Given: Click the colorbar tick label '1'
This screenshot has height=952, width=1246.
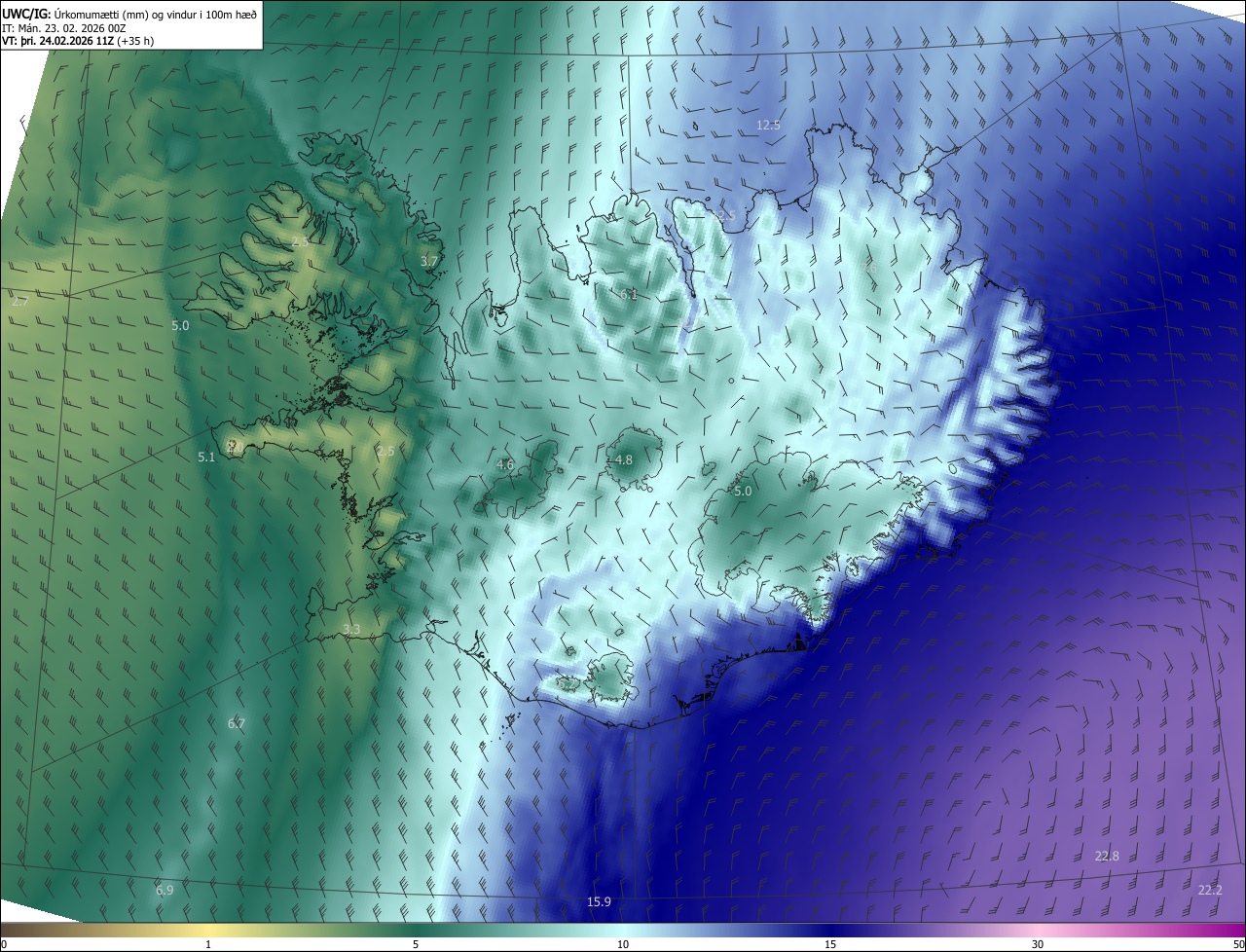Looking at the screenshot, I should [208, 944].
